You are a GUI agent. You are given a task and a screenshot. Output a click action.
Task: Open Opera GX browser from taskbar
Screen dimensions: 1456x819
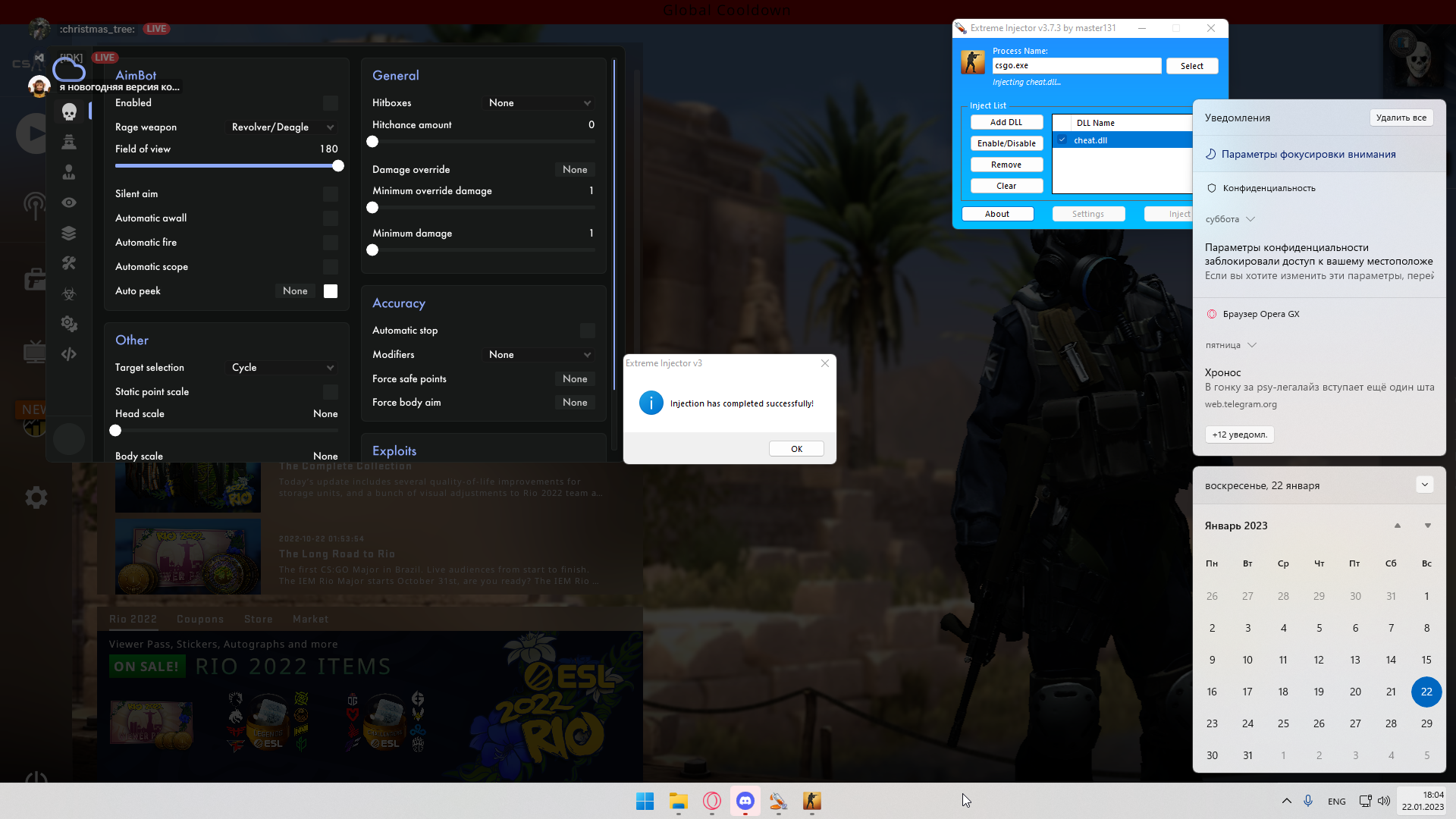(711, 801)
